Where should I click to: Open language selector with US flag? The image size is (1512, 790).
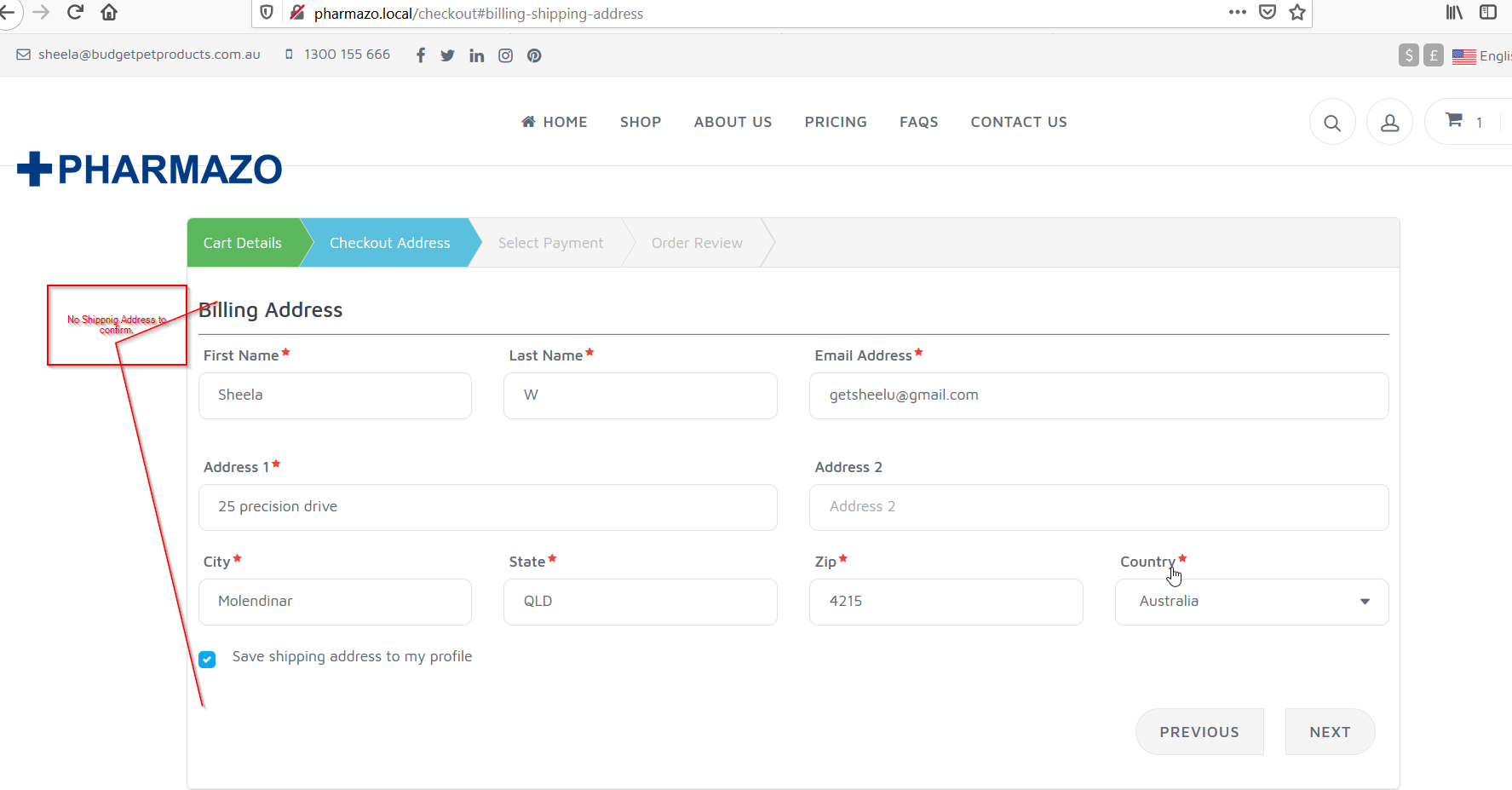point(1481,55)
